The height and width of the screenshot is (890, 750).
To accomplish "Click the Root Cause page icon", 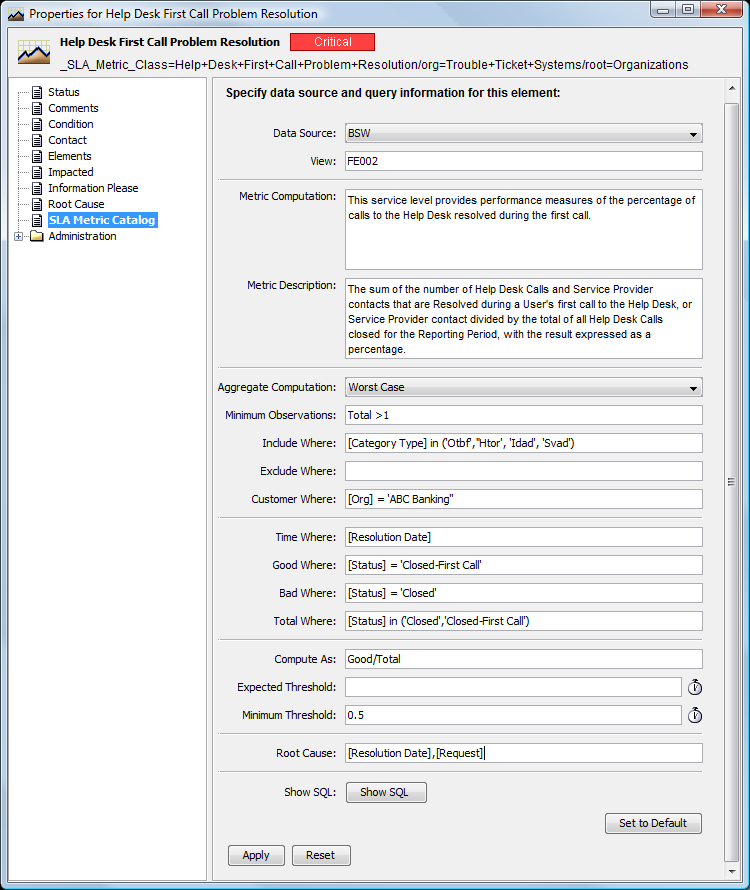I will pyautogui.click(x=37, y=204).
